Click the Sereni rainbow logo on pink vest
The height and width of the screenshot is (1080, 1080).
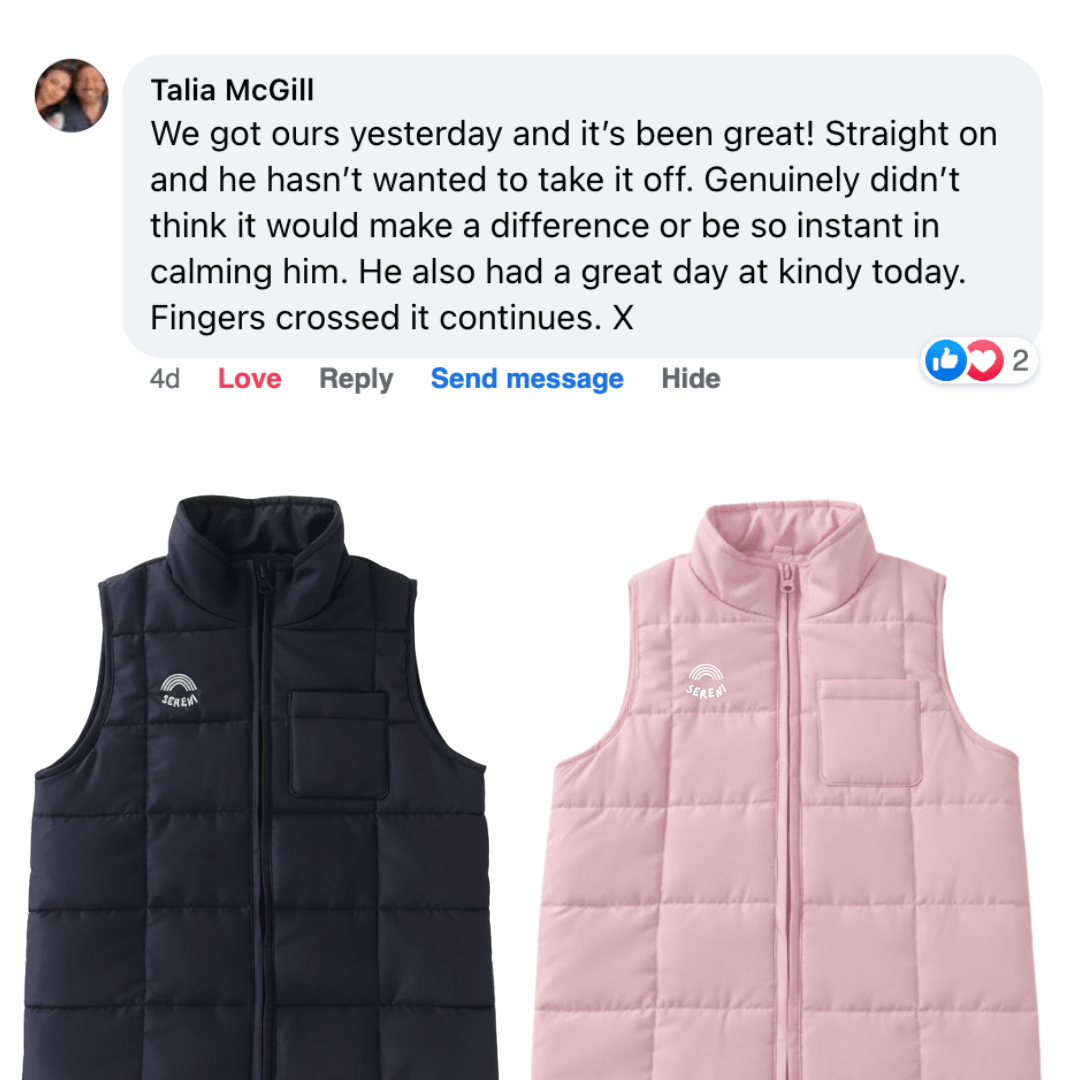click(x=706, y=681)
